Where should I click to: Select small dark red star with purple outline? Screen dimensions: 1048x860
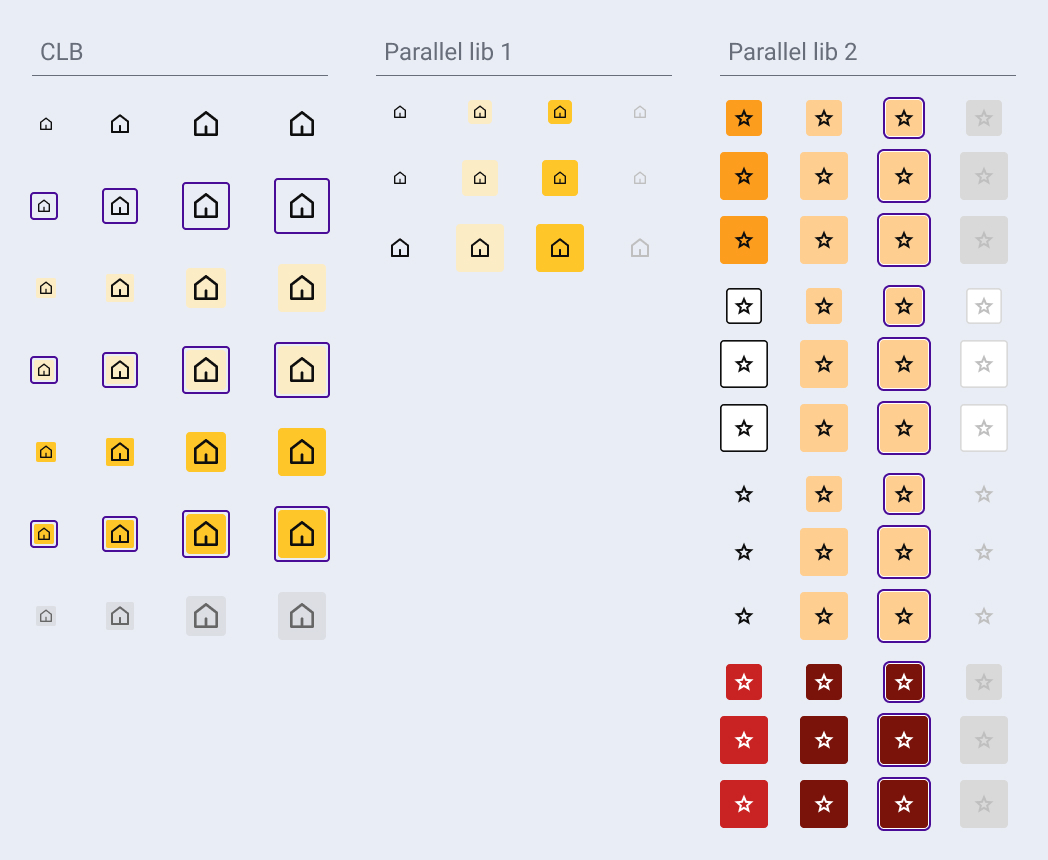point(904,682)
